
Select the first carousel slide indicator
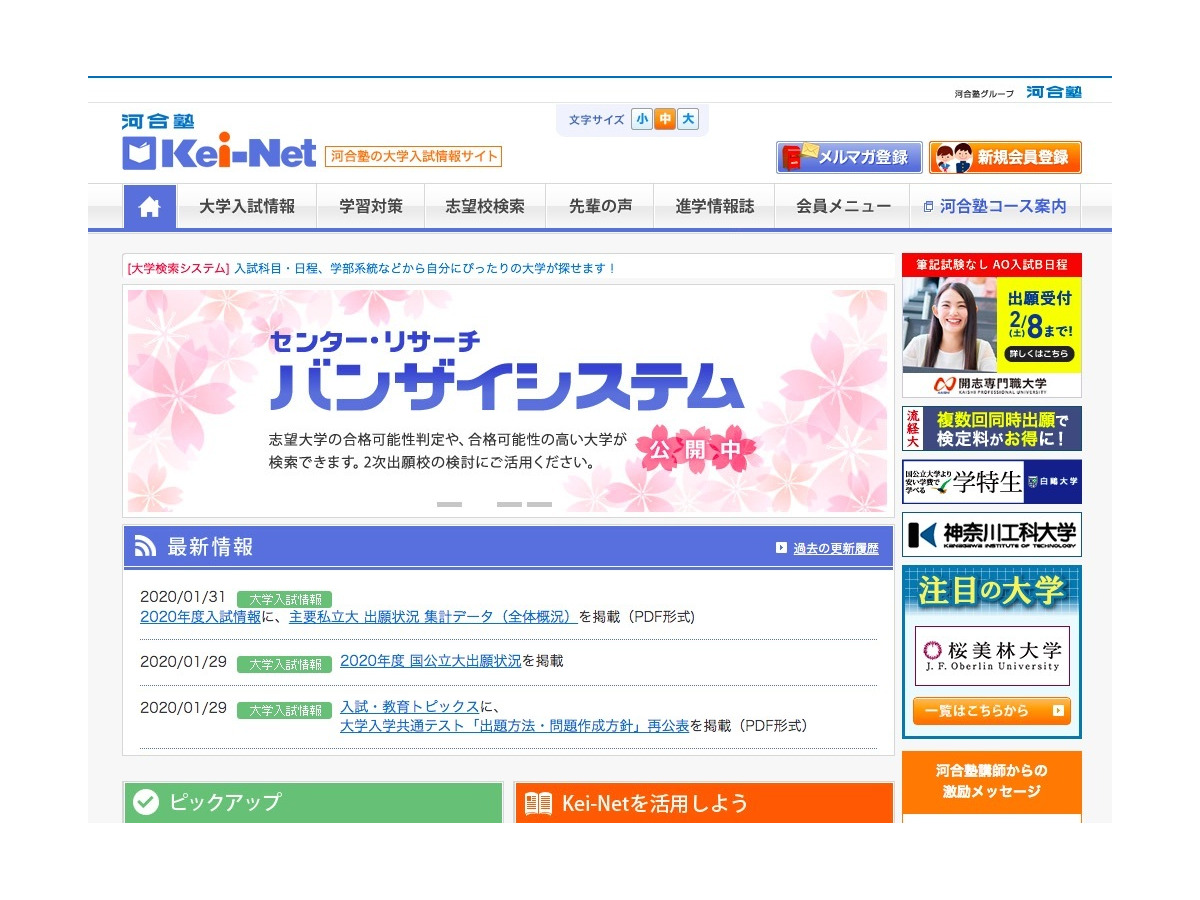[449, 504]
